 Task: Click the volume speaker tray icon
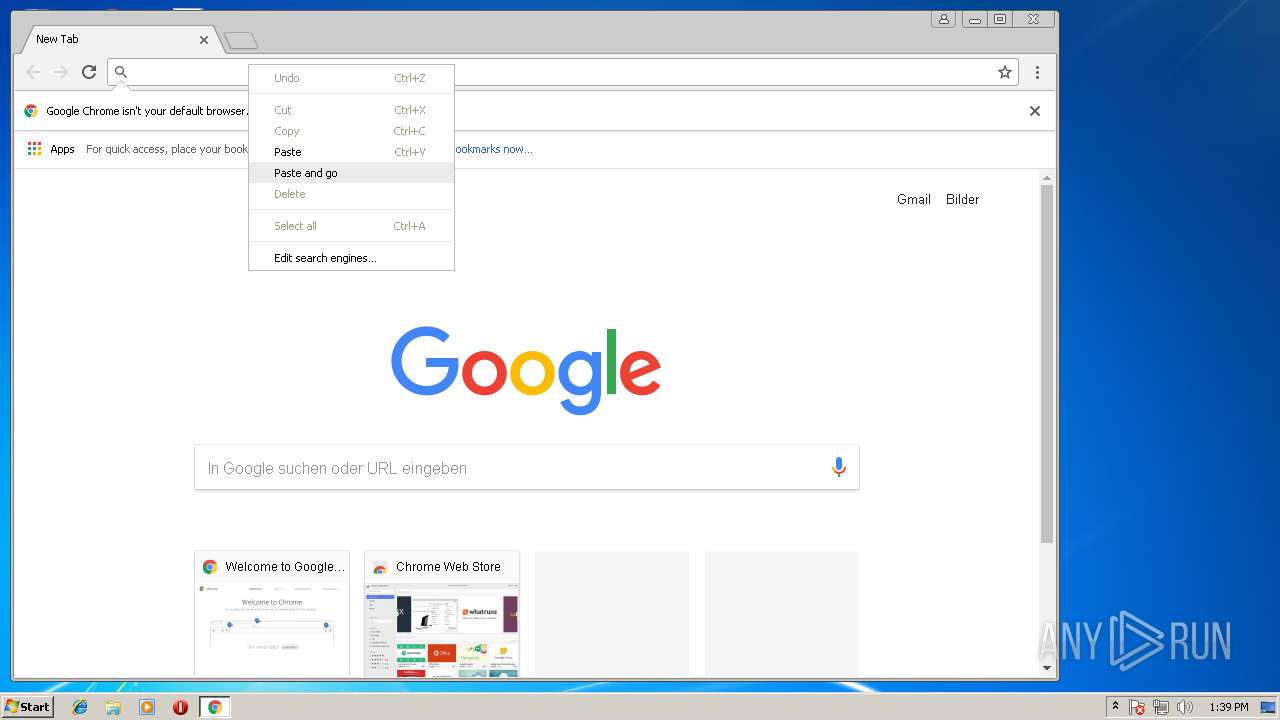click(x=1185, y=707)
